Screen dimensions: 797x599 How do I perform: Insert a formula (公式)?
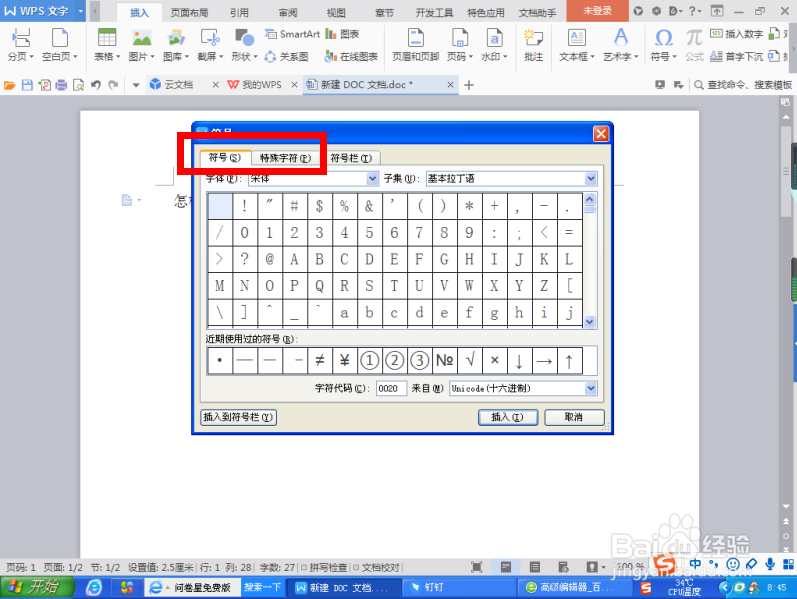[694, 45]
